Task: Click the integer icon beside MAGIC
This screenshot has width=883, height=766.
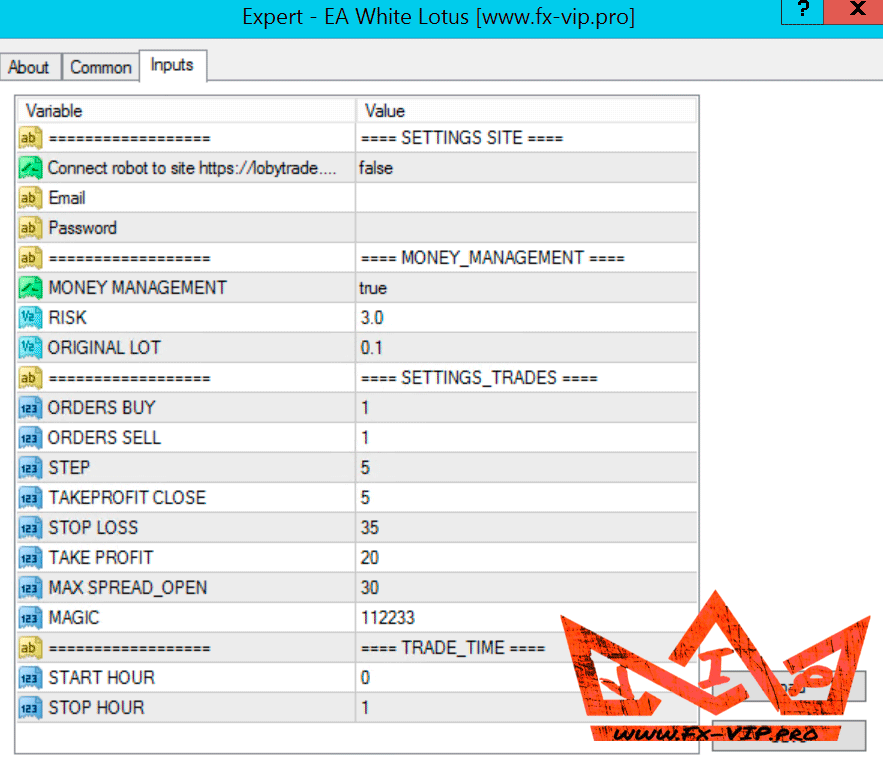Action: [x=31, y=618]
